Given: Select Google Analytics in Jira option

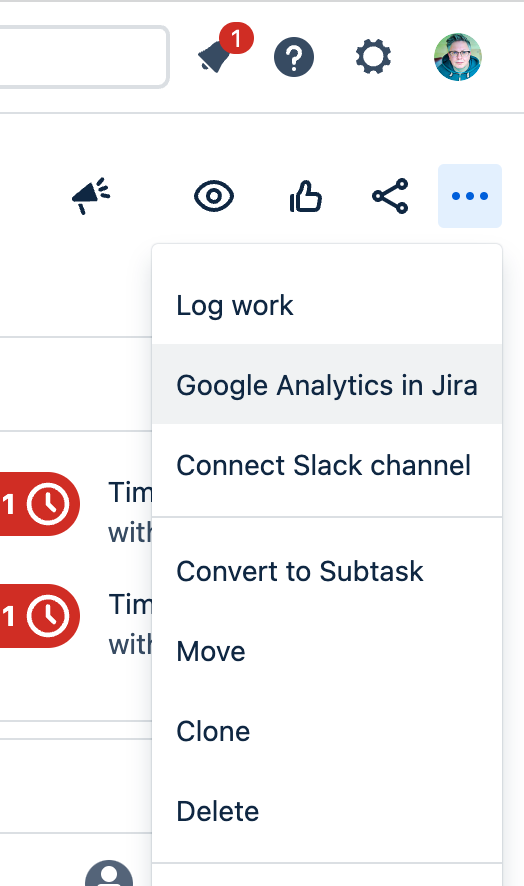Looking at the screenshot, I should [327, 385].
